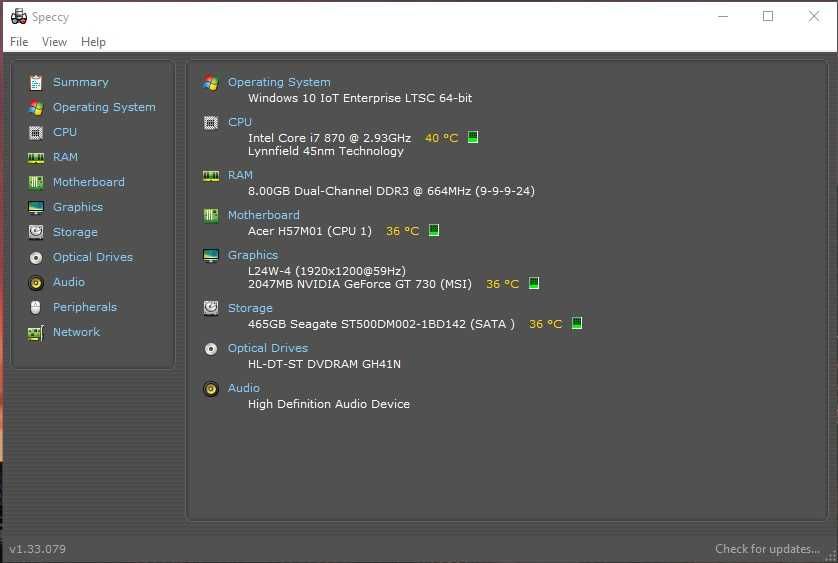Click the RAM heading link in main panel

click(x=240, y=175)
